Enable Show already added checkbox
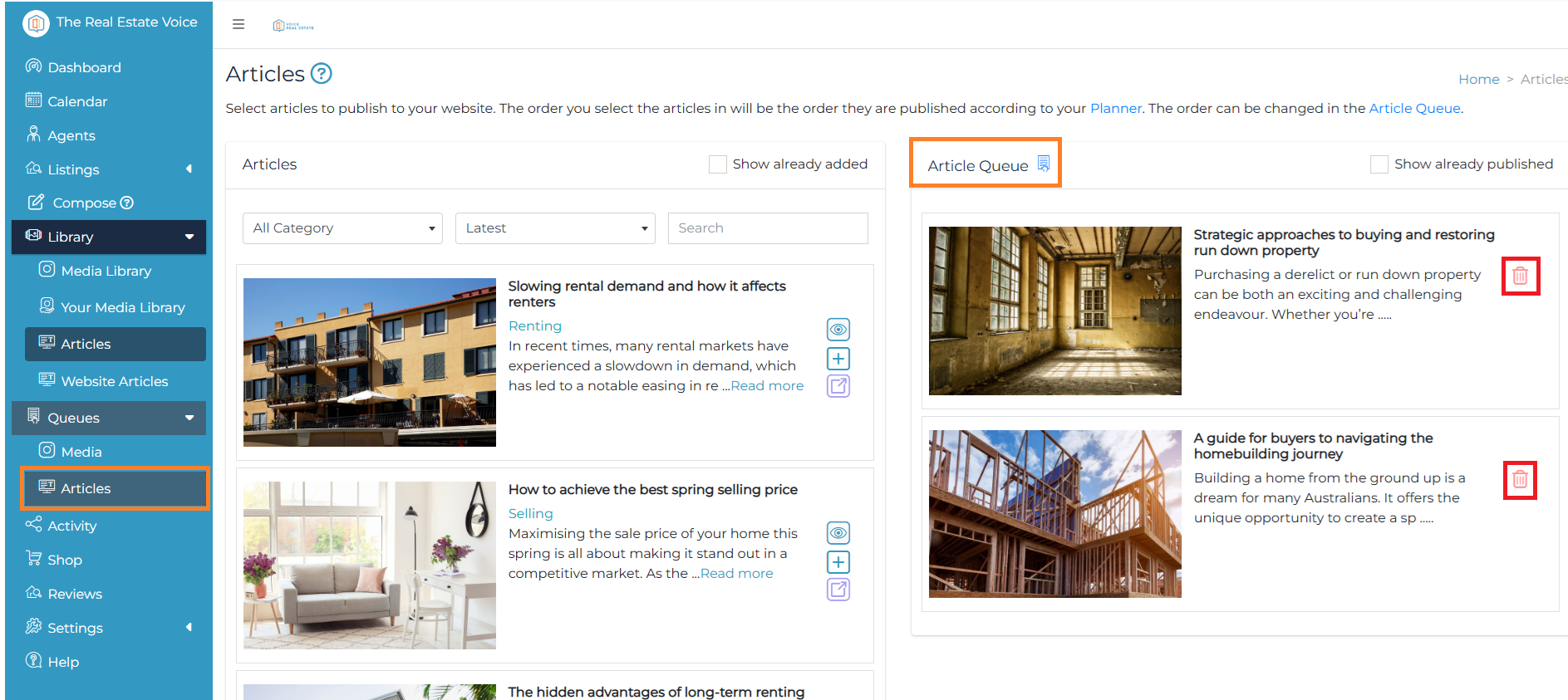1568x700 pixels. click(718, 164)
